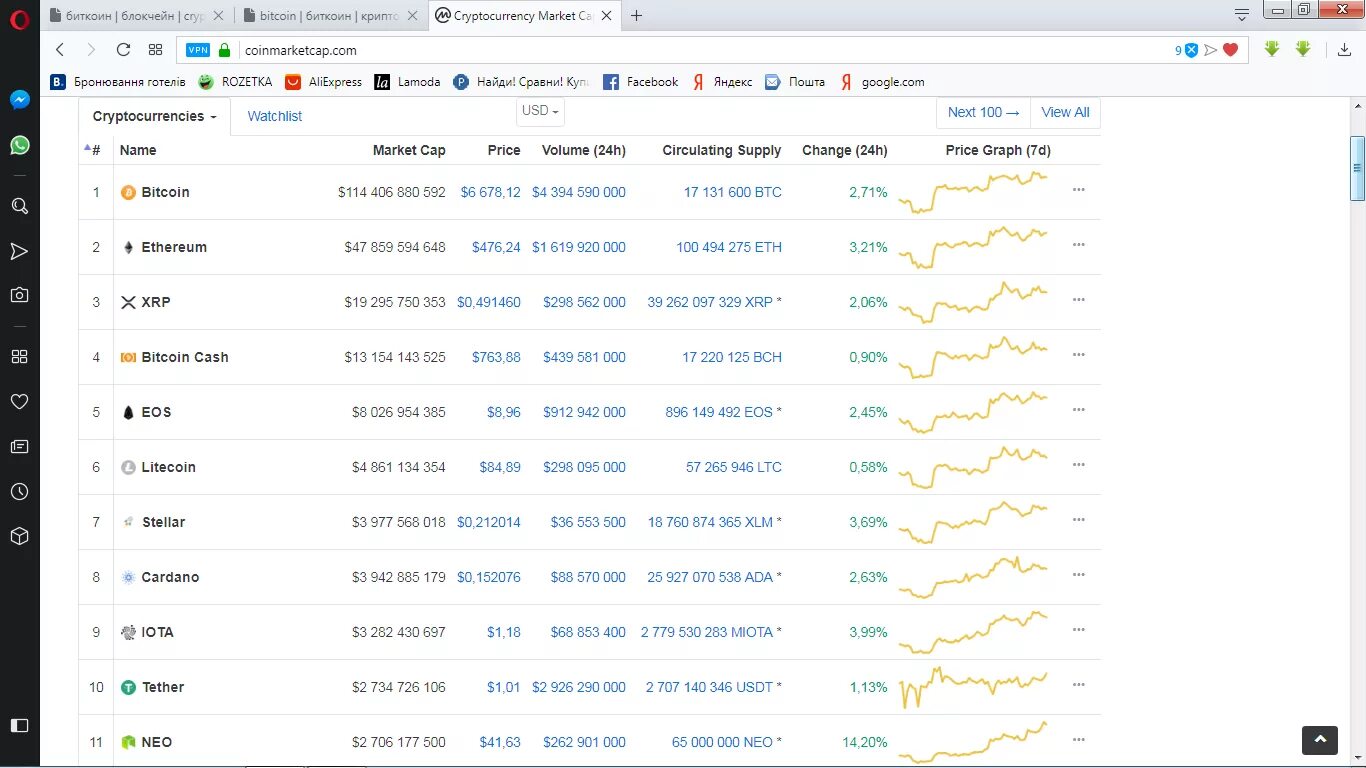This screenshot has height=768, width=1366.
Task: Click the Tether logo icon
Action: click(x=128, y=687)
